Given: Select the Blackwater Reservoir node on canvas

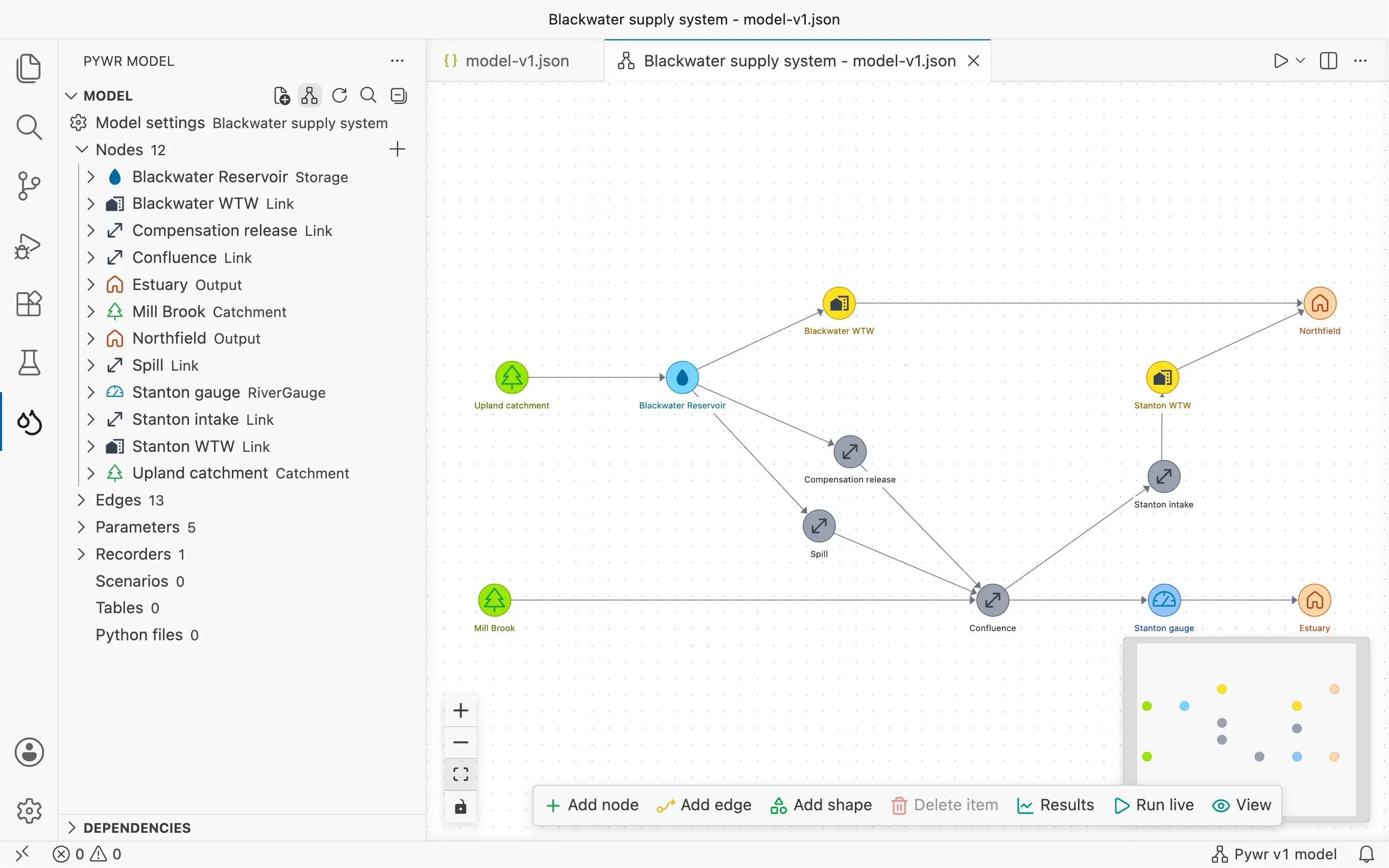Looking at the screenshot, I should 682,377.
